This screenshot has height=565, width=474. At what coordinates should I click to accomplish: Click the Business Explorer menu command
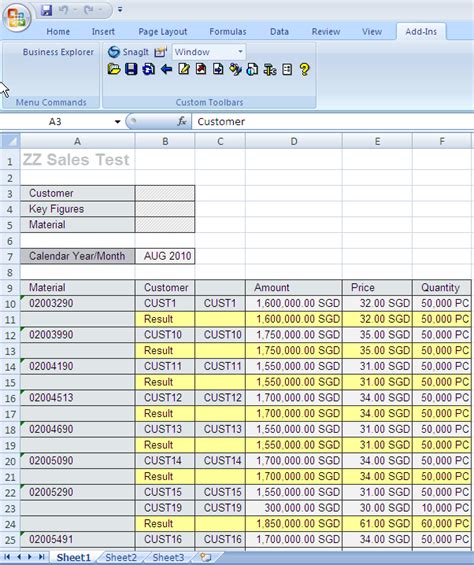58,52
